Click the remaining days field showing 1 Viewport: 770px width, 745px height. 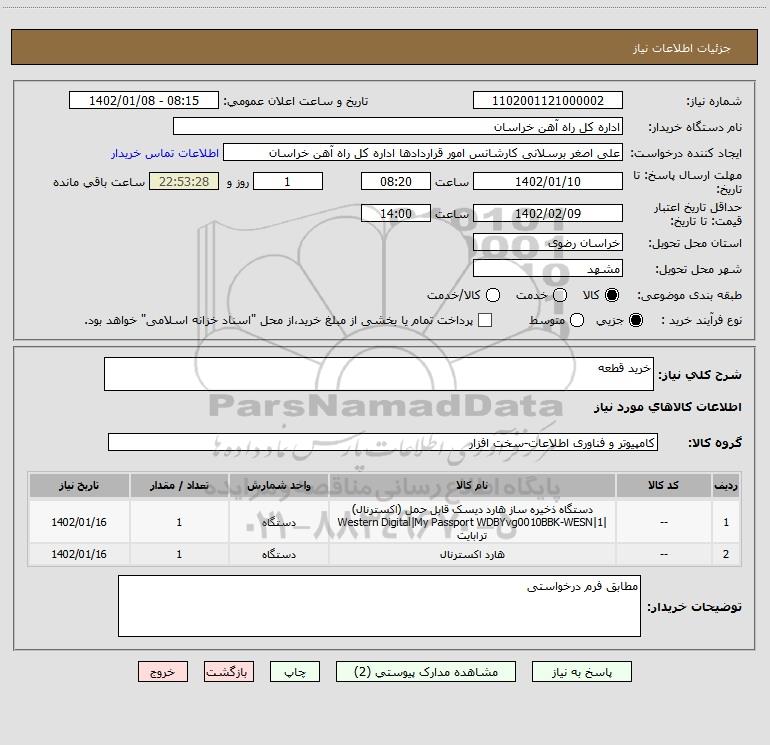(288, 181)
